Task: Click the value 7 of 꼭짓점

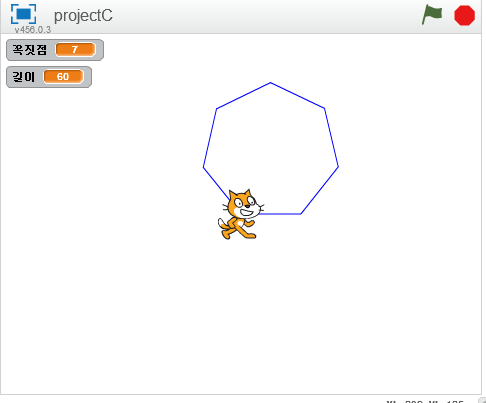Action: 75,50
